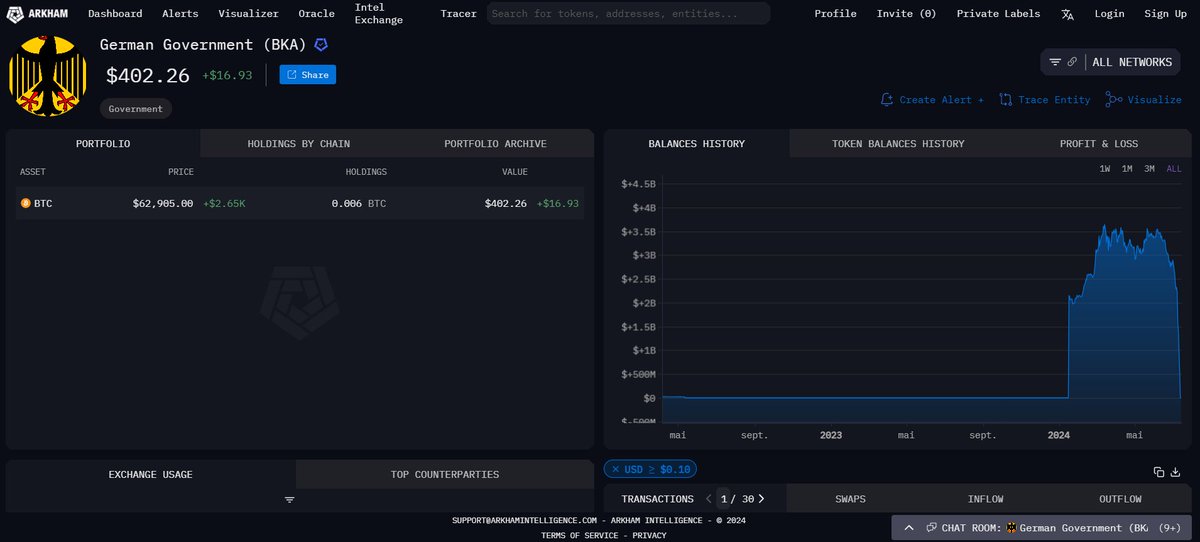Select the 3M chart range
This screenshot has height=542, width=1200.
point(1149,169)
